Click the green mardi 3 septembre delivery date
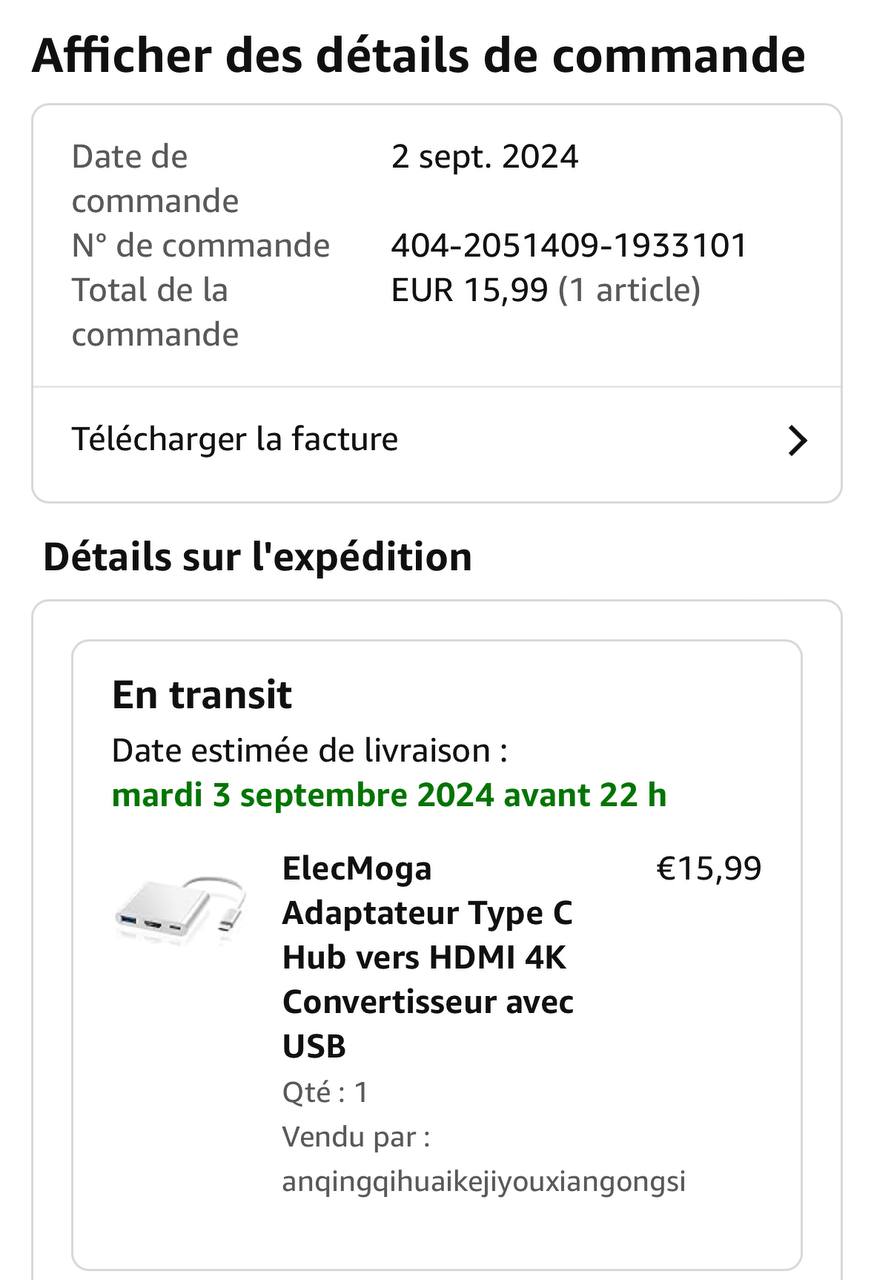 [389, 795]
